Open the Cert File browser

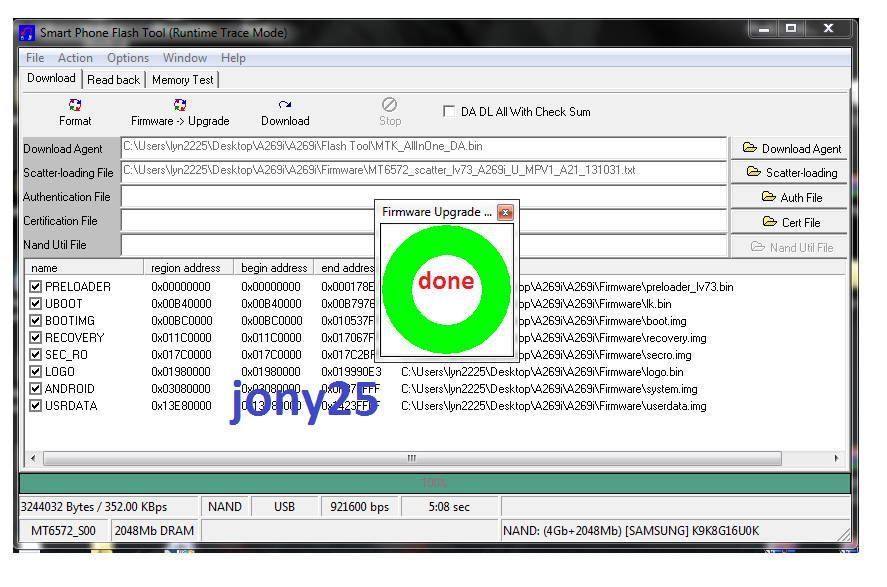coord(791,222)
